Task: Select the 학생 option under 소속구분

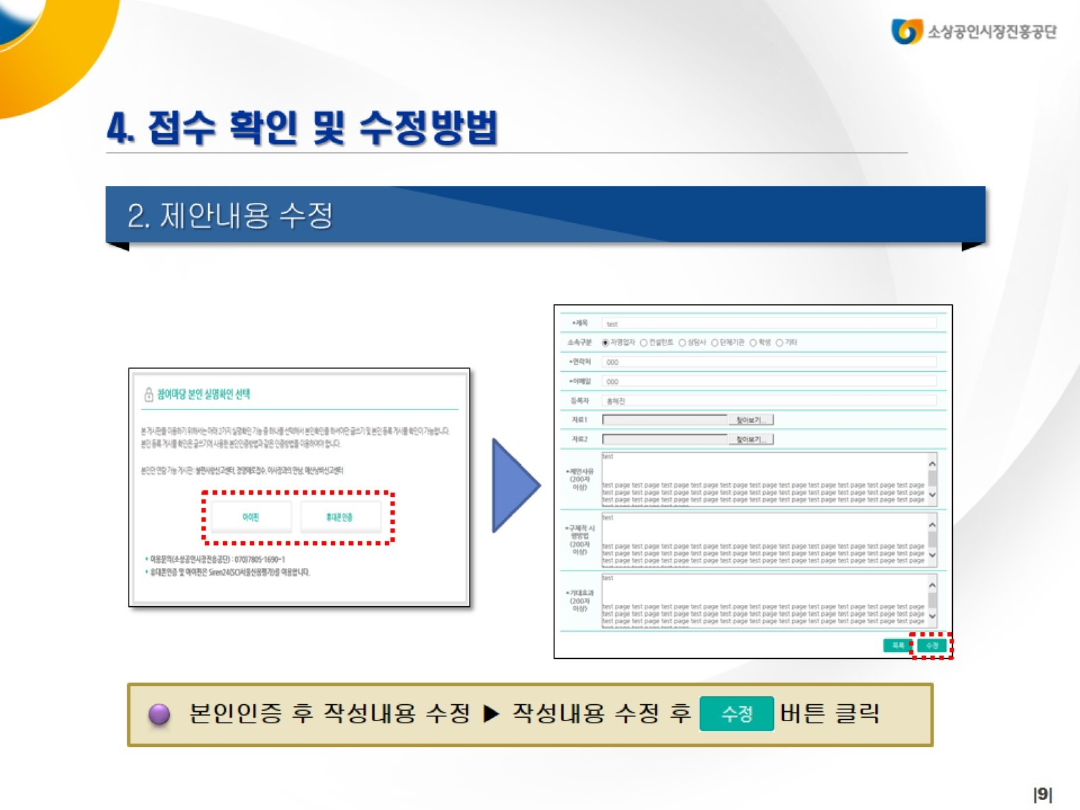Action: tap(751, 343)
